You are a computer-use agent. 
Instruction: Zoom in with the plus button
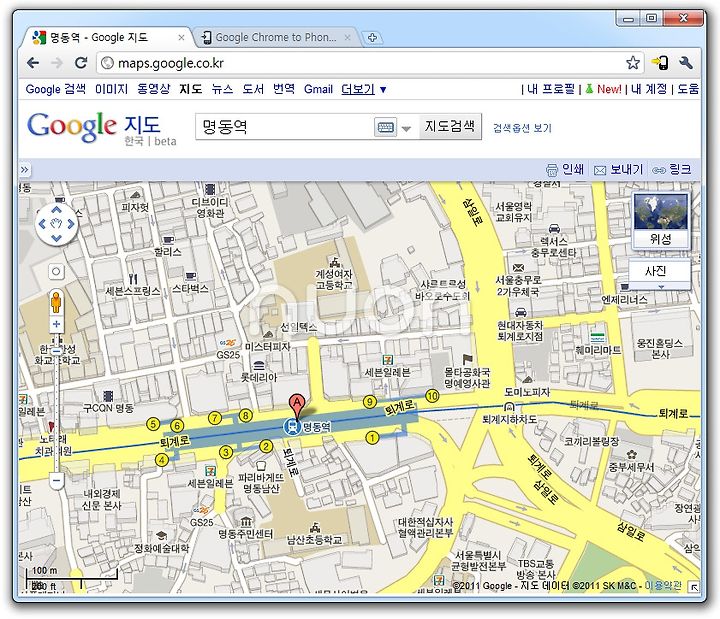56,324
